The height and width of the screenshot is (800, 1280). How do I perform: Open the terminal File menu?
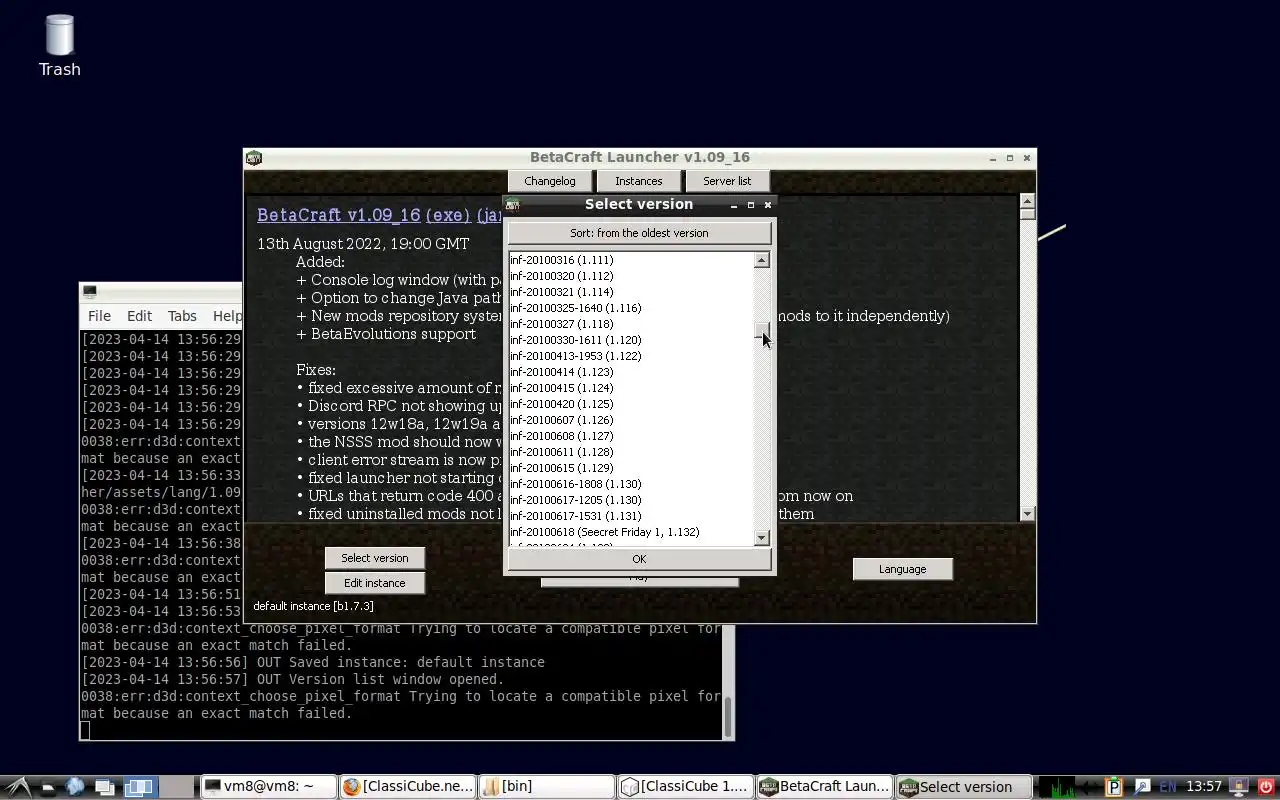[99, 316]
